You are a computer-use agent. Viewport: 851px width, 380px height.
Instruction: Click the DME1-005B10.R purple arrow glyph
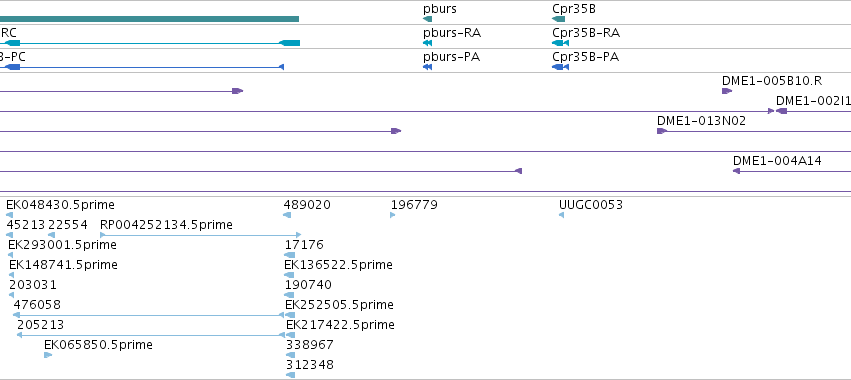[727, 91]
